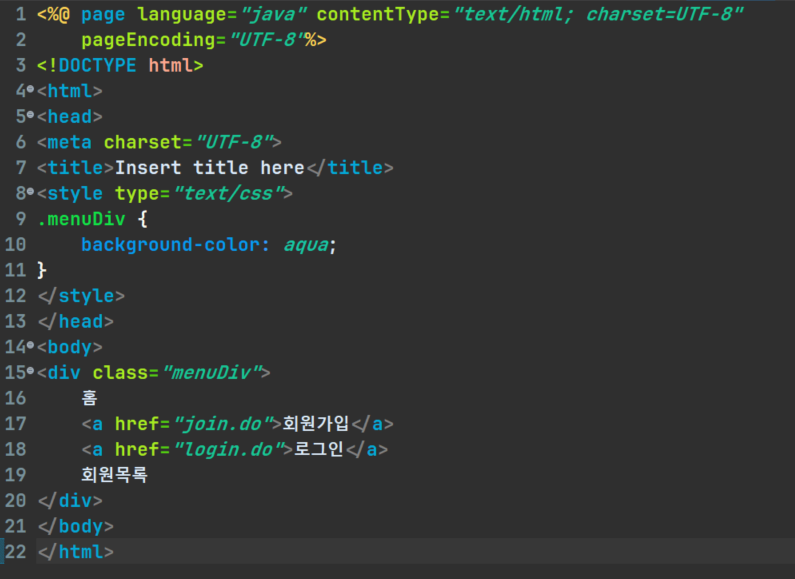Click the closing </div> tag
This screenshot has width=795, height=579.
pos(70,500)
